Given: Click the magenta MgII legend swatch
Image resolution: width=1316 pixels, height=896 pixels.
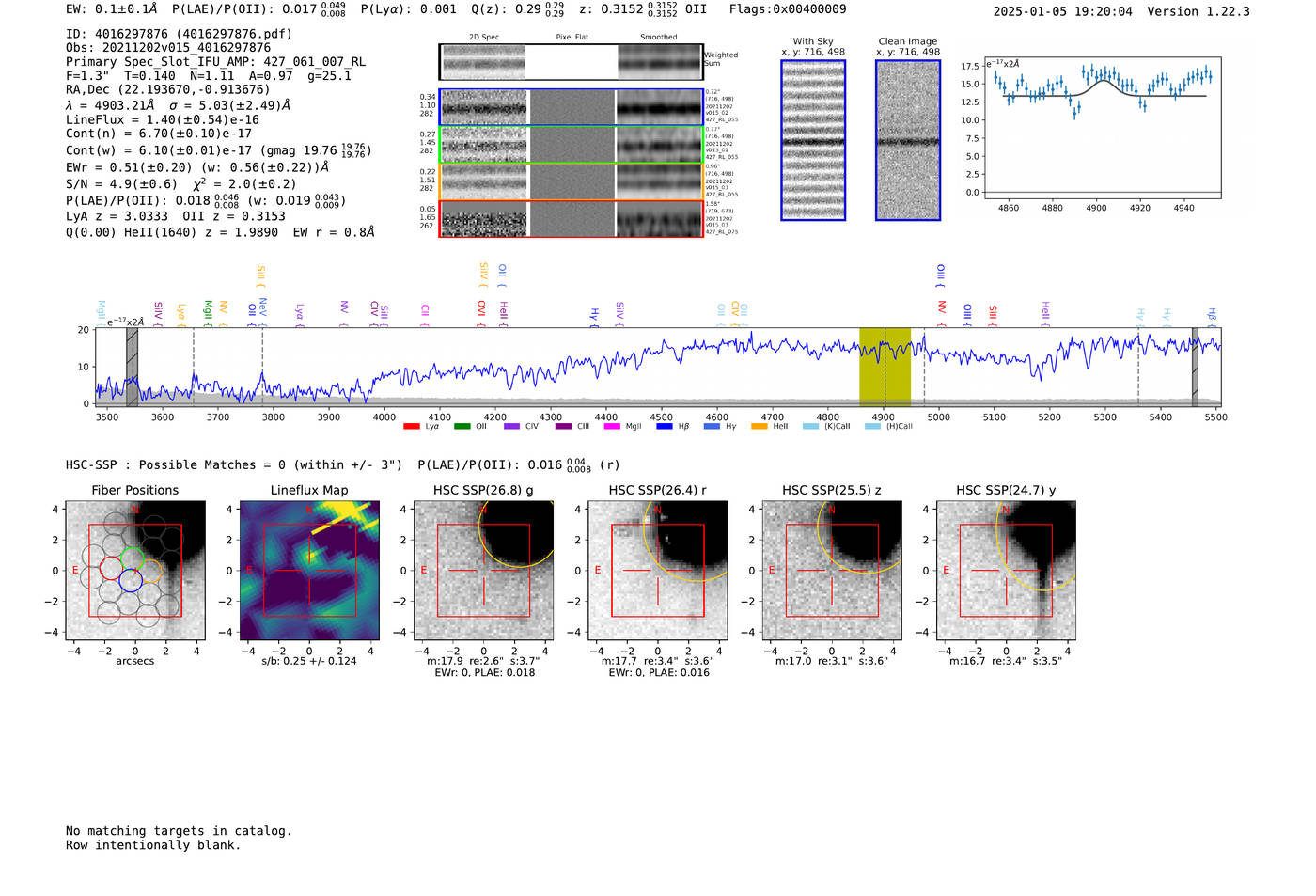Looking at the screenshot, I should click(612, 427).
